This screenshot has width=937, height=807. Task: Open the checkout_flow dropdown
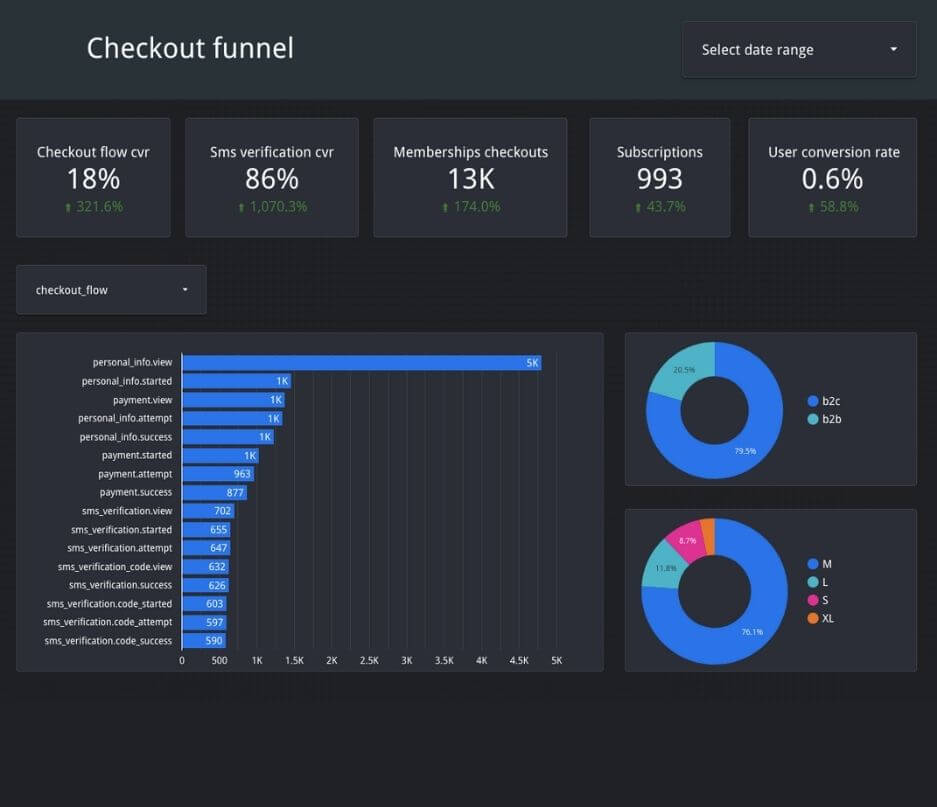[x=111, y=290]
